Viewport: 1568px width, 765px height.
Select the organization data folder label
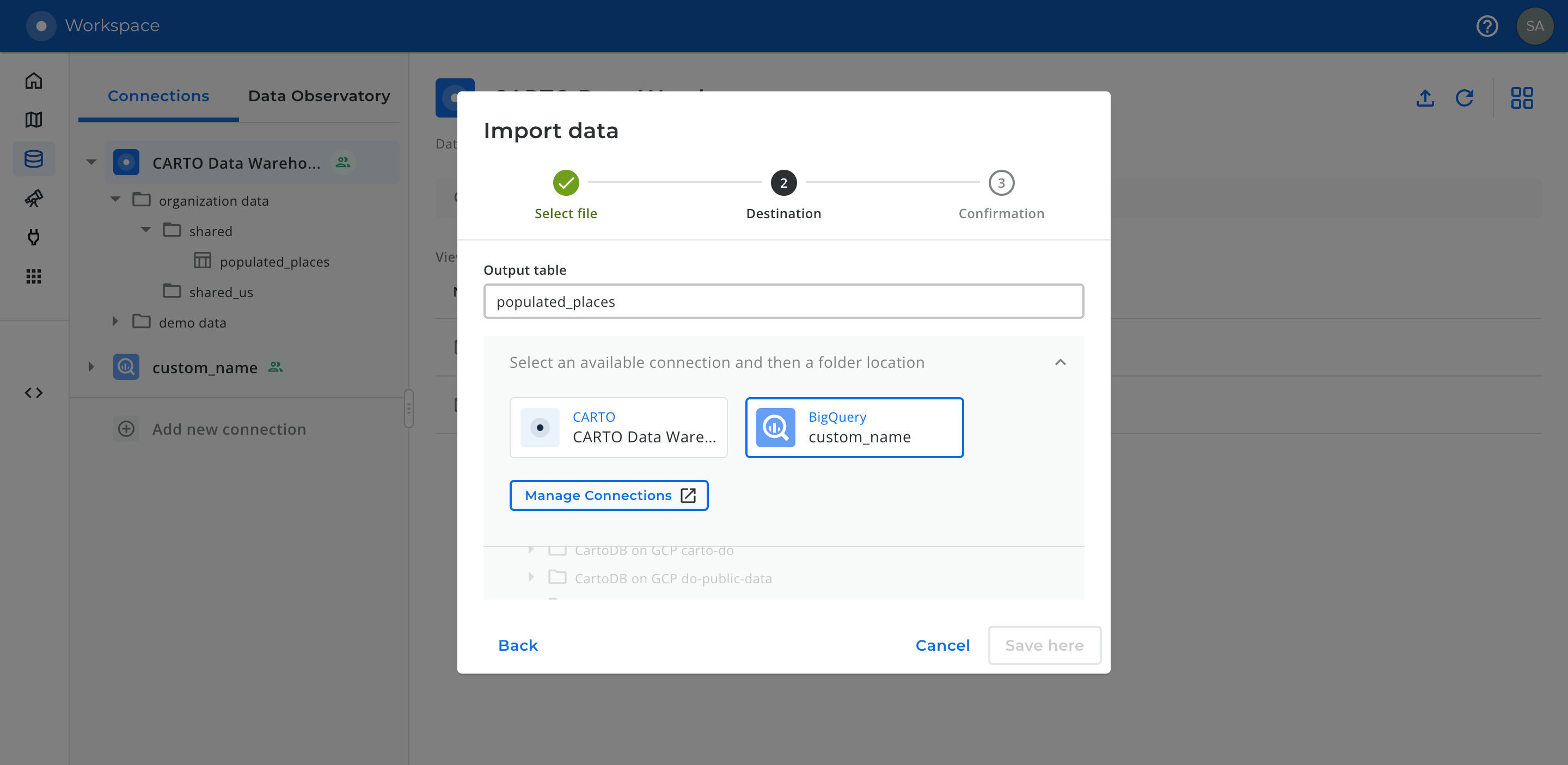tap(213, 201)
